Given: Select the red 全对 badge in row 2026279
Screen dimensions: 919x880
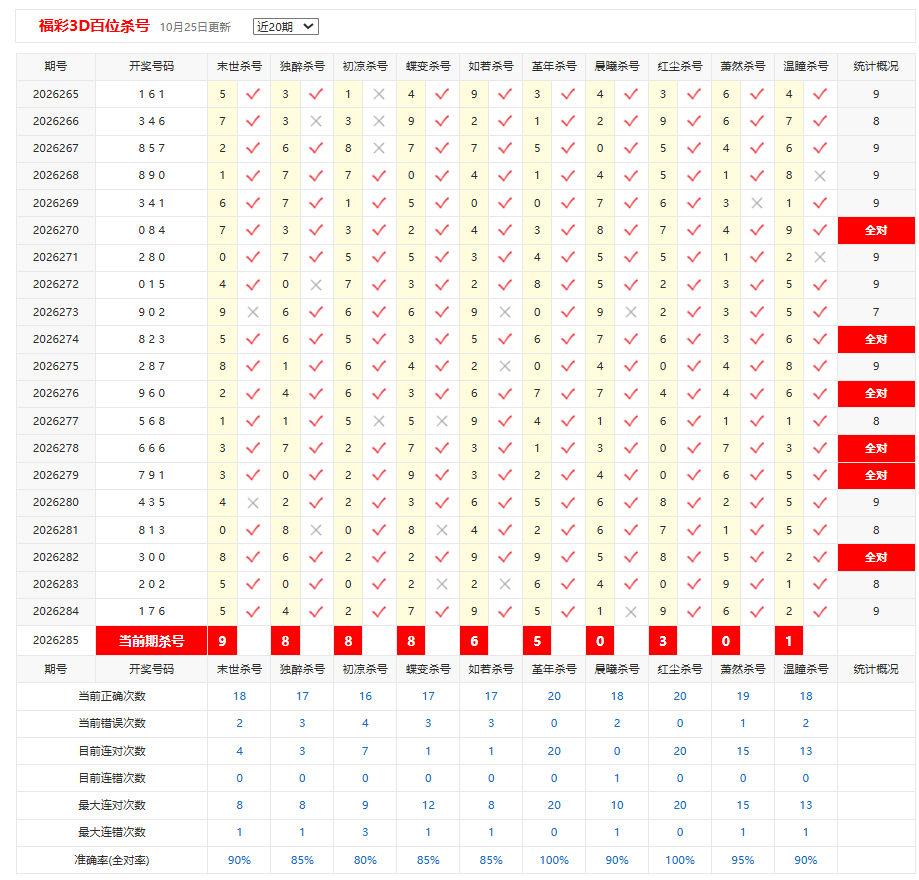Looking at the screenshot, I should pyautogui.click(x=876, y=475).
